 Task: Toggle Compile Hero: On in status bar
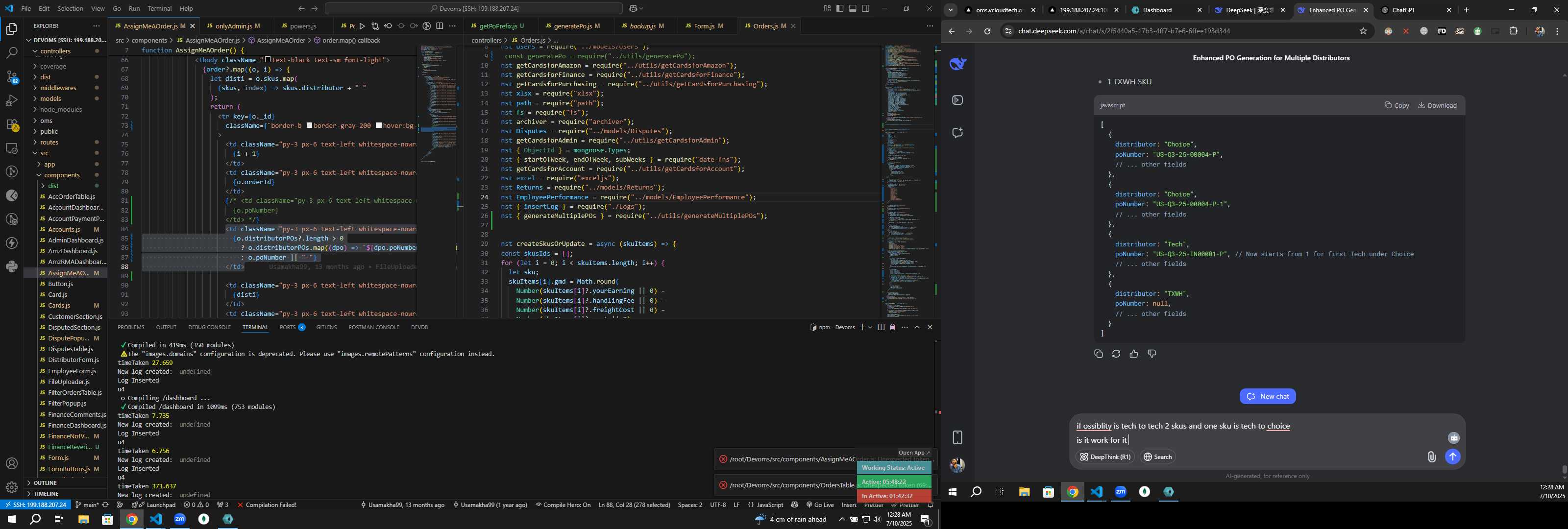(x=563, y=505)
